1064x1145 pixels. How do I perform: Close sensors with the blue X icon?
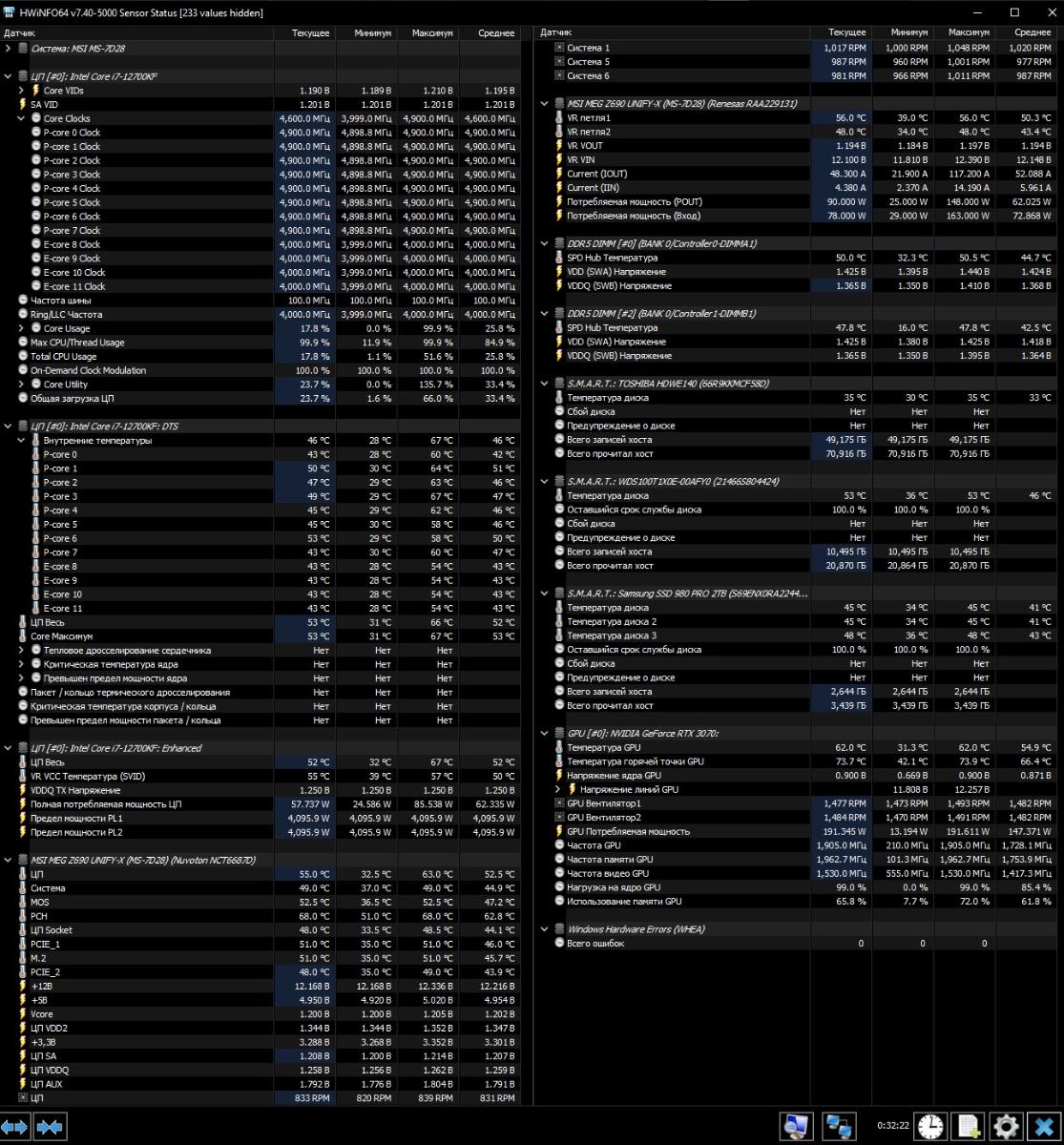click(x=1044, y=1126)
